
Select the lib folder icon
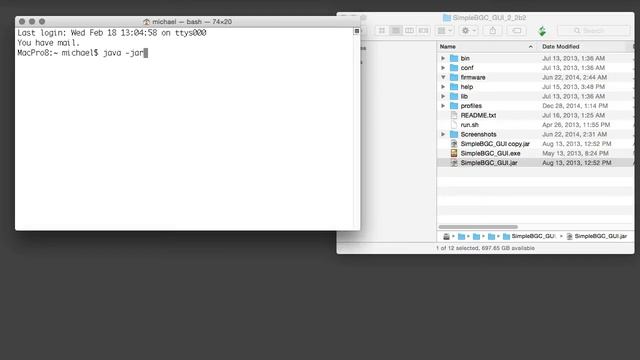(x=454, y=96)
